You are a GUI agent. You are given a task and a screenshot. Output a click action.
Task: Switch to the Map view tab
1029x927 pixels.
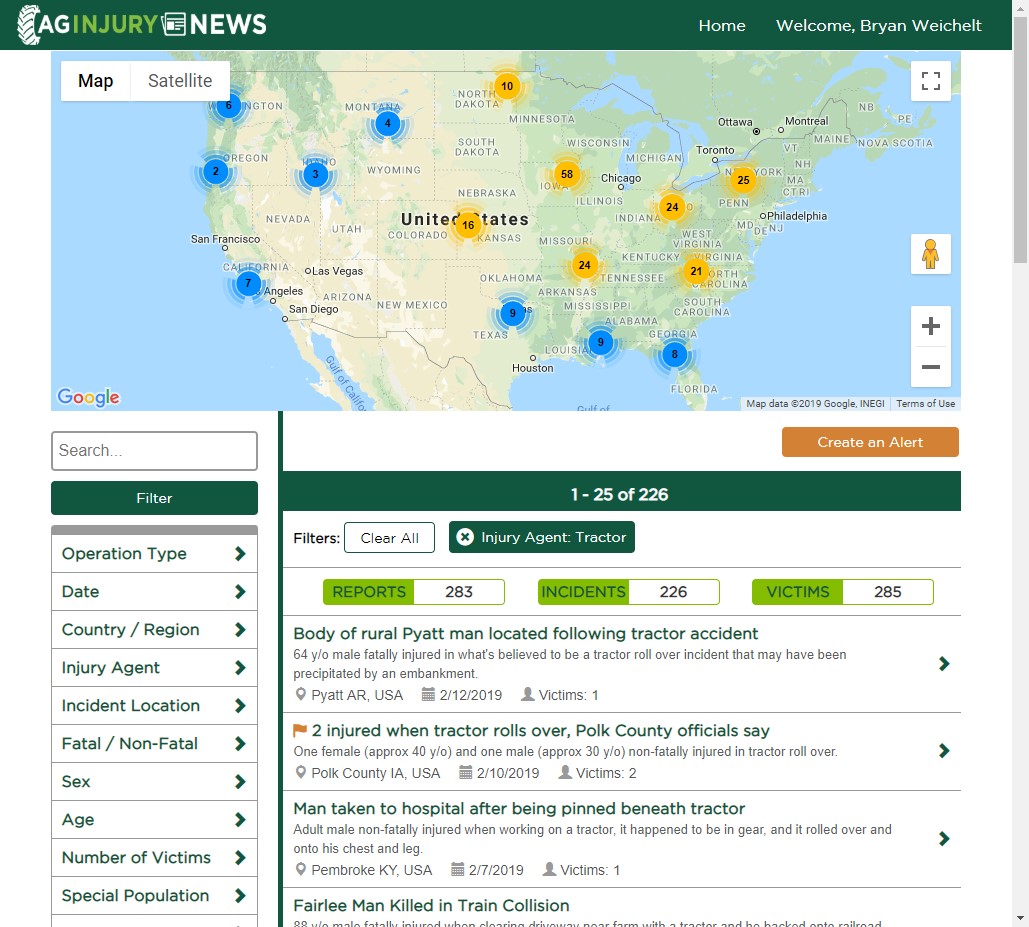pyautogui.click(x=96, y=81)
